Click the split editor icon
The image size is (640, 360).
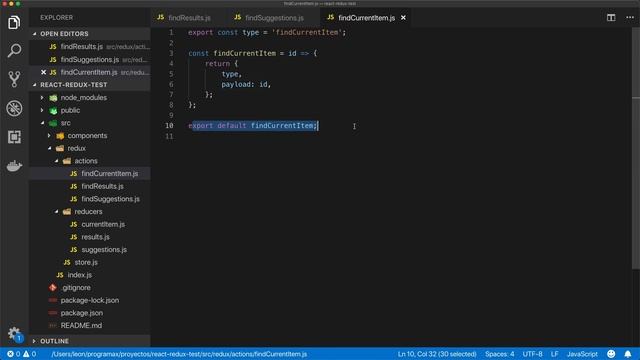point(611,18)
